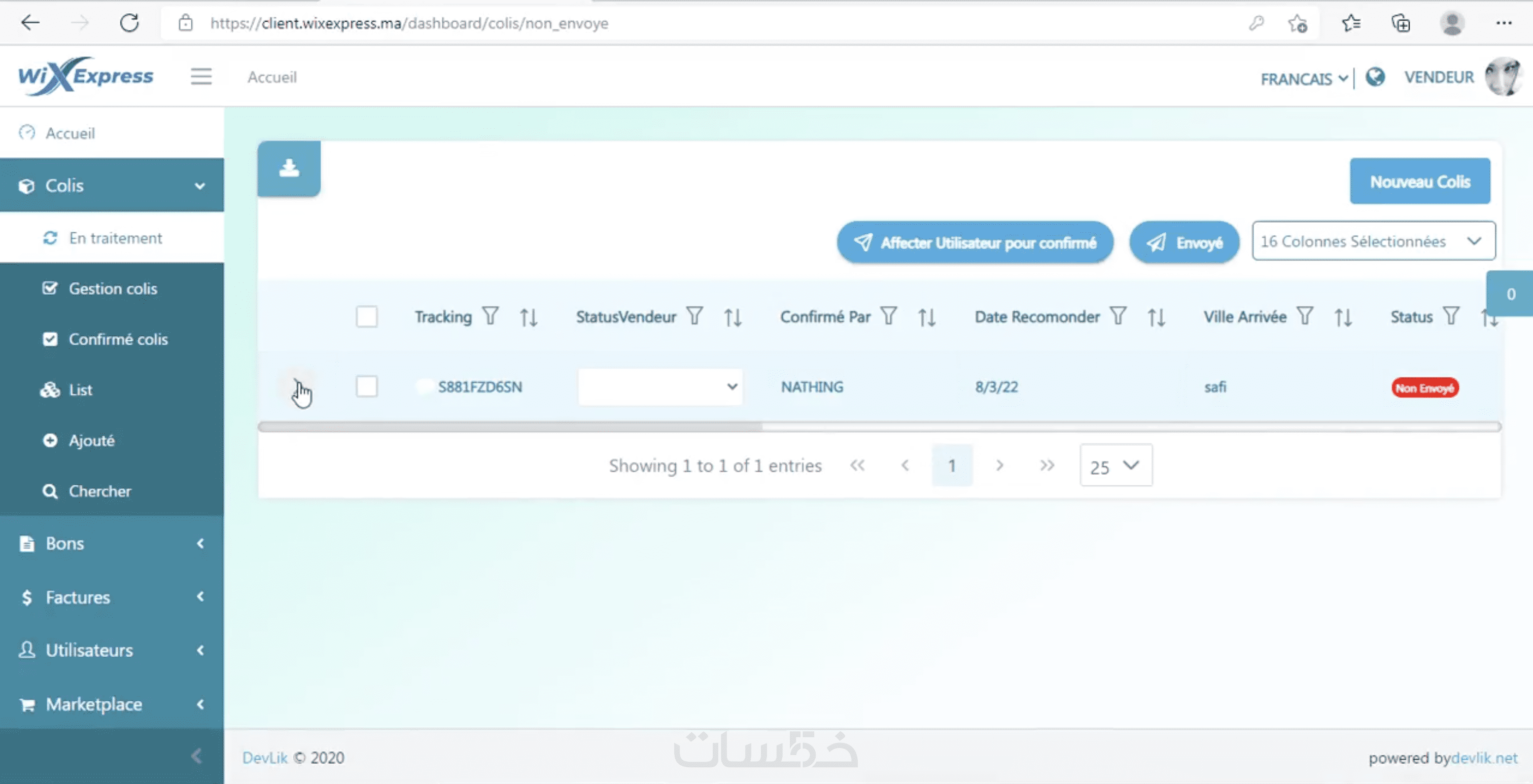Toggle the select-all header checkbox
The height and width of the screenshot is (784, 1533).
367,316
